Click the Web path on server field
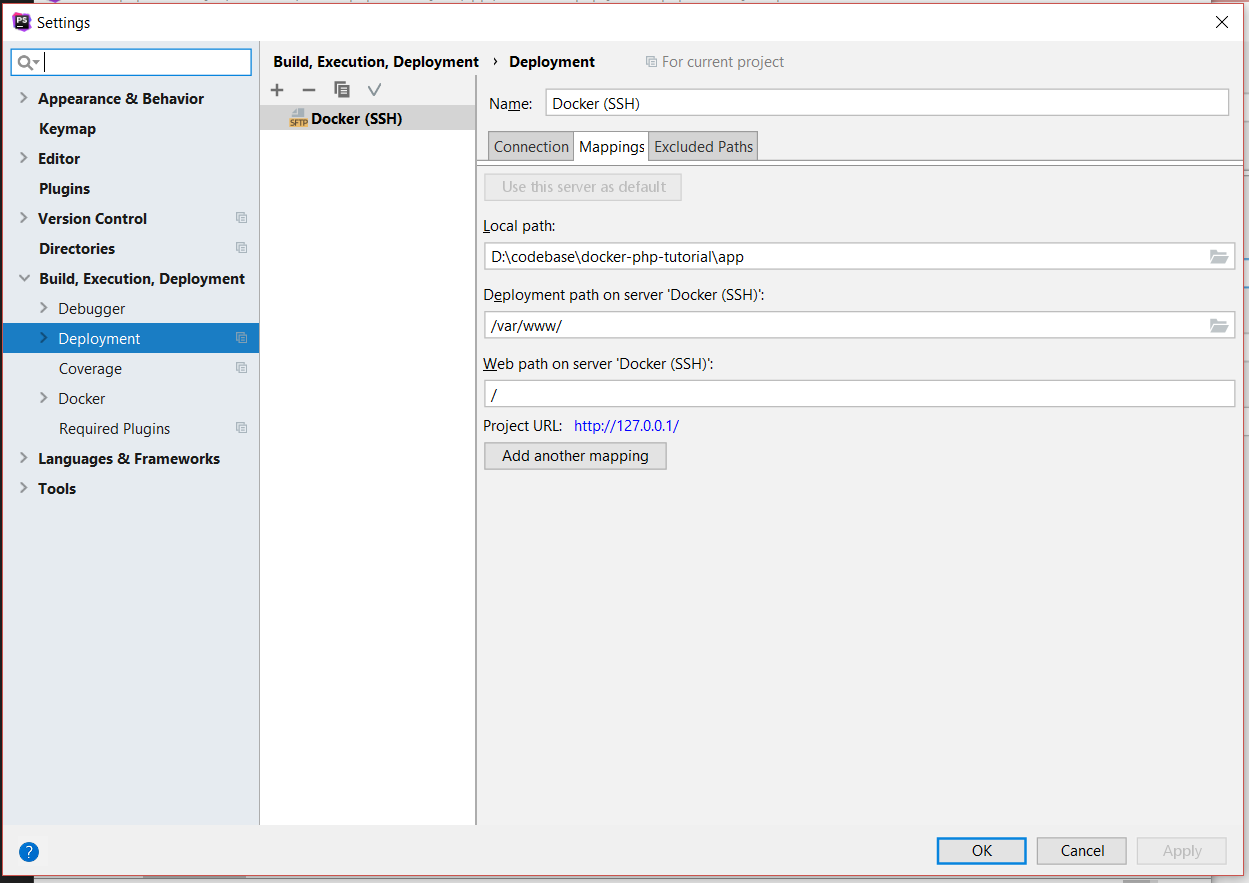Image resolution: width=1249 pixels, height=883 pixels. [x=859, y=394]
